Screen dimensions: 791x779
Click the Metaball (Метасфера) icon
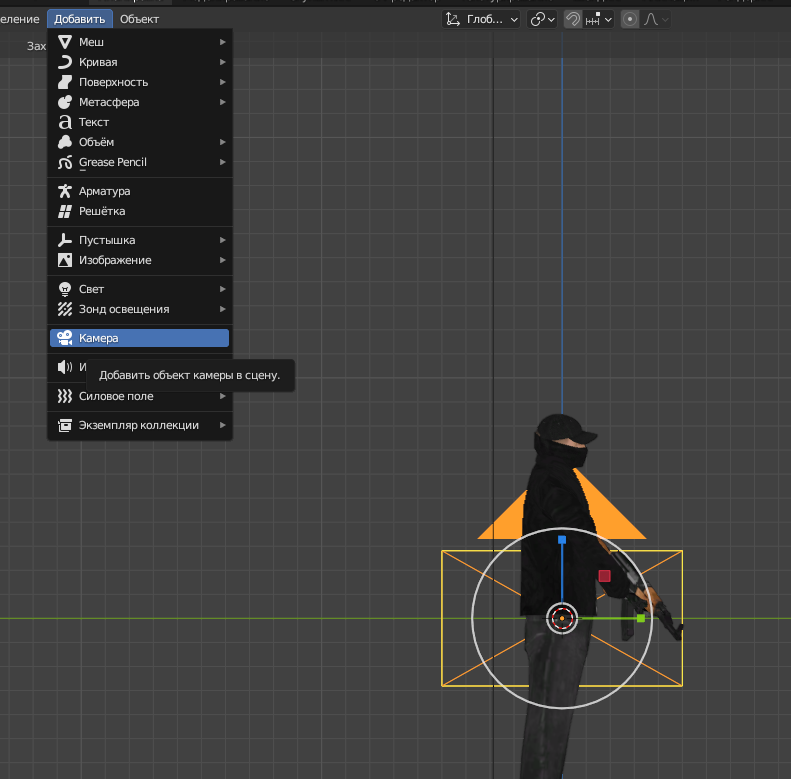65,102
